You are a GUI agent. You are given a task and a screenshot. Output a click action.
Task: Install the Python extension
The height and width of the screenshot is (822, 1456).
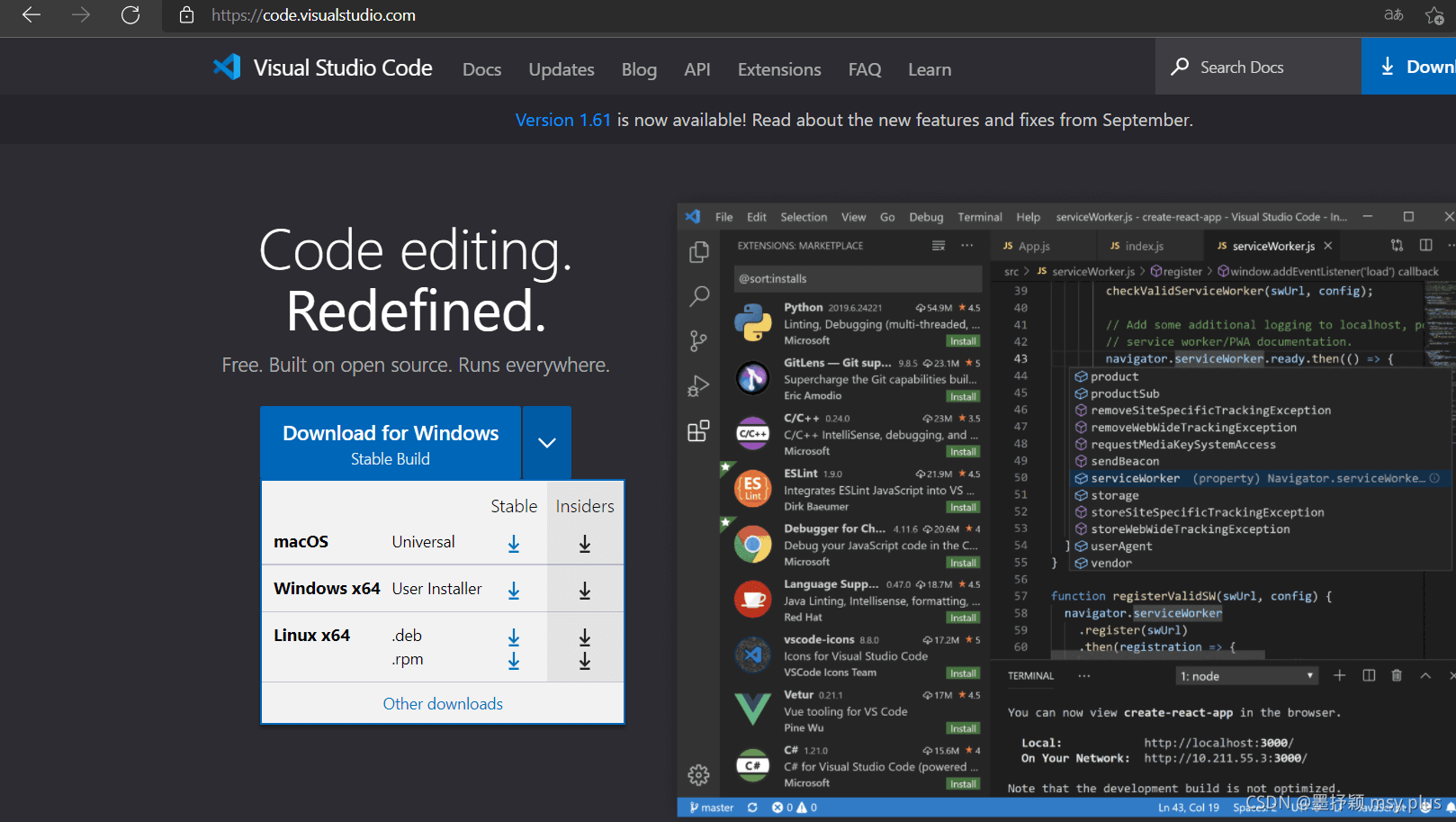tap(963, 341)
